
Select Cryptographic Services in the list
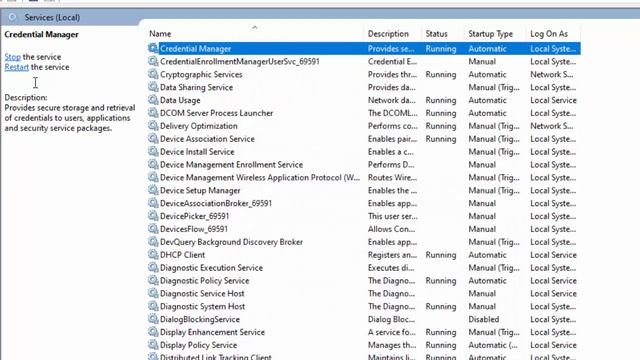(201, 74)
